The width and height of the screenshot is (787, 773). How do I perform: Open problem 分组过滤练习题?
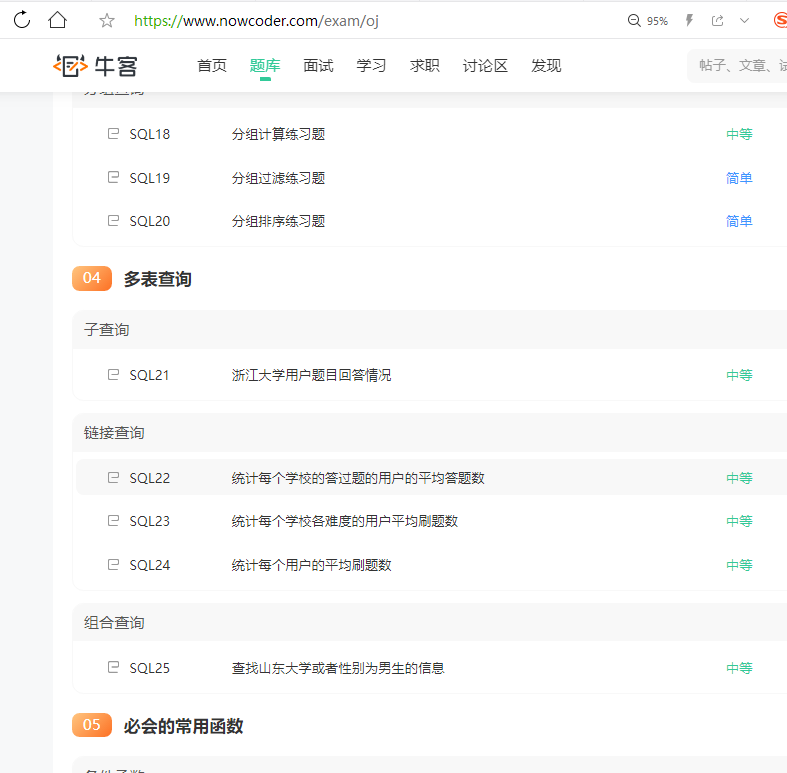[x=278, y=178]
